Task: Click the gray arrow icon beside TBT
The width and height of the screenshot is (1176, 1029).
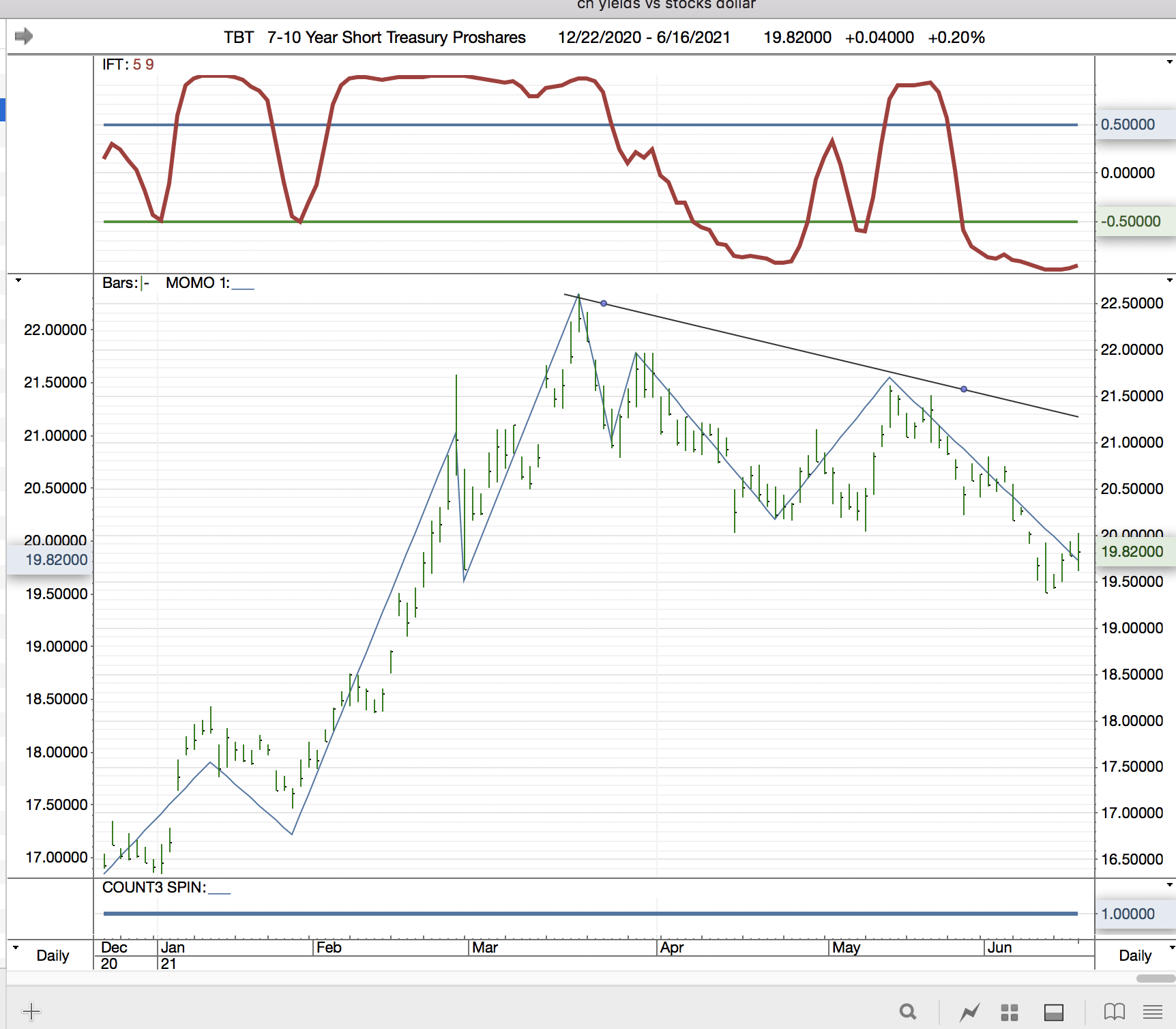Action: coord(24,36)
